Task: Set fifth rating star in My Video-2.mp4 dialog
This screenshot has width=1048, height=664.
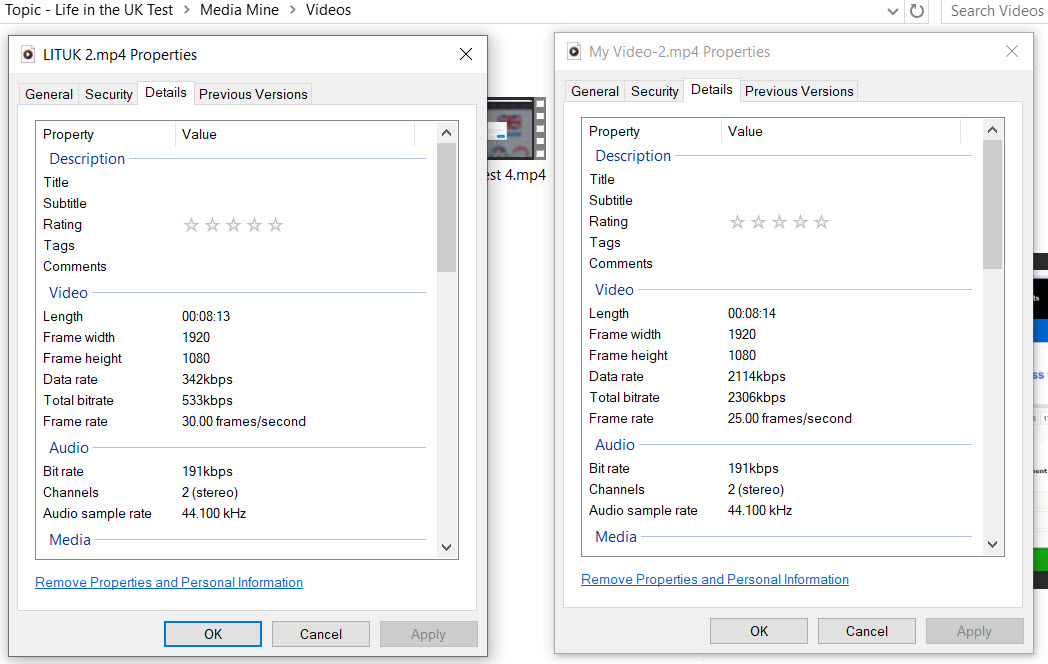Action: coord(821,222)
